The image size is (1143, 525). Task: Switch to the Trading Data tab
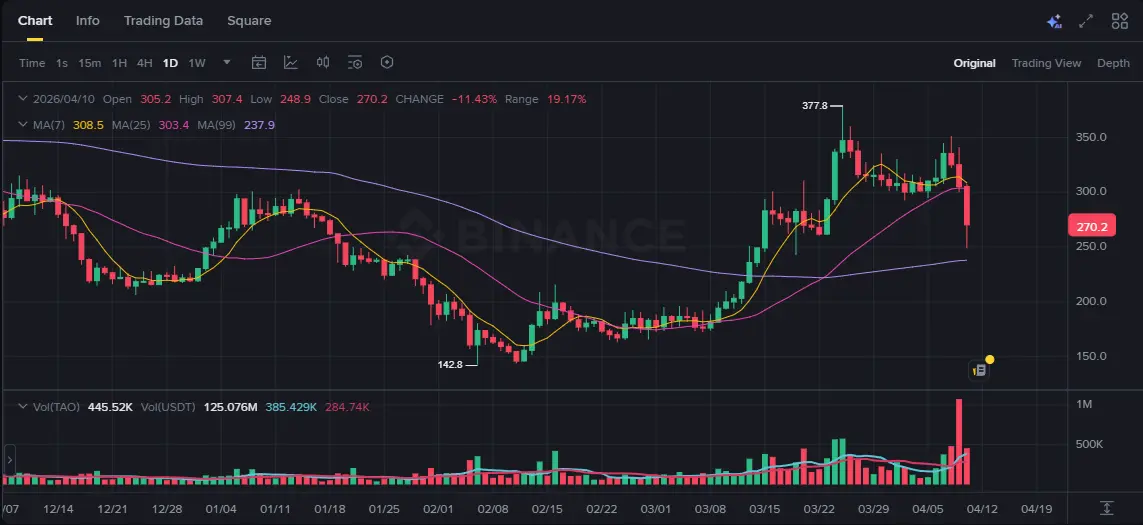pos(163,21)
